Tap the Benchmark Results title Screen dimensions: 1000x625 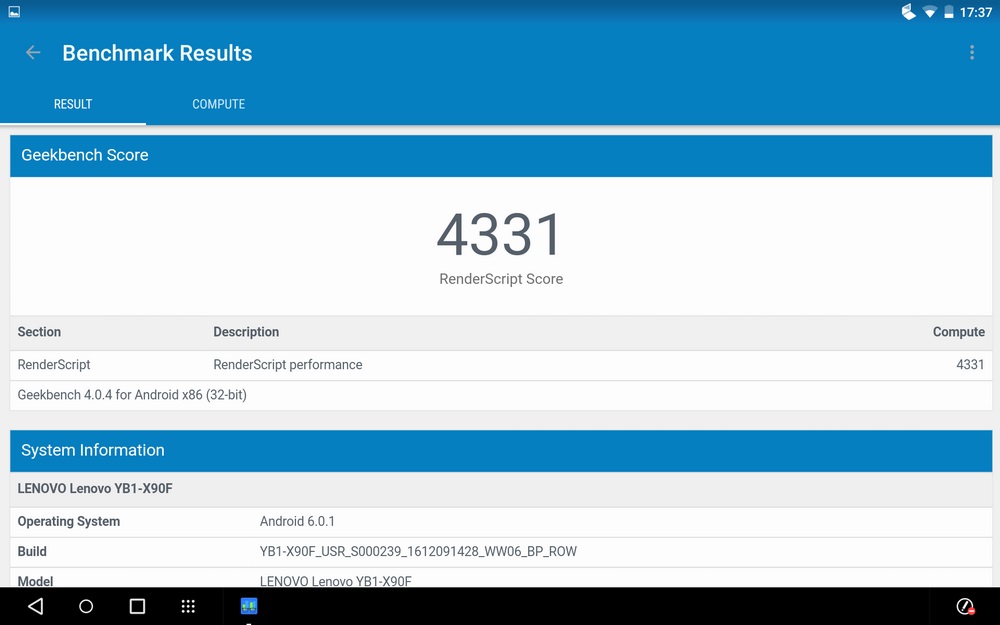[x=158, y=53]
